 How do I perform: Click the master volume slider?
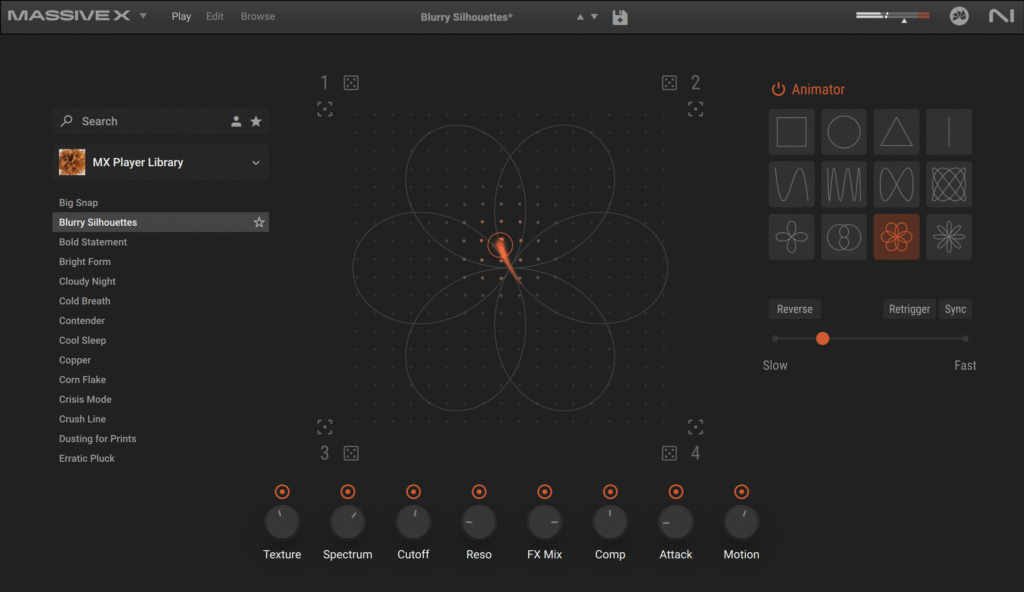[892, 15]
